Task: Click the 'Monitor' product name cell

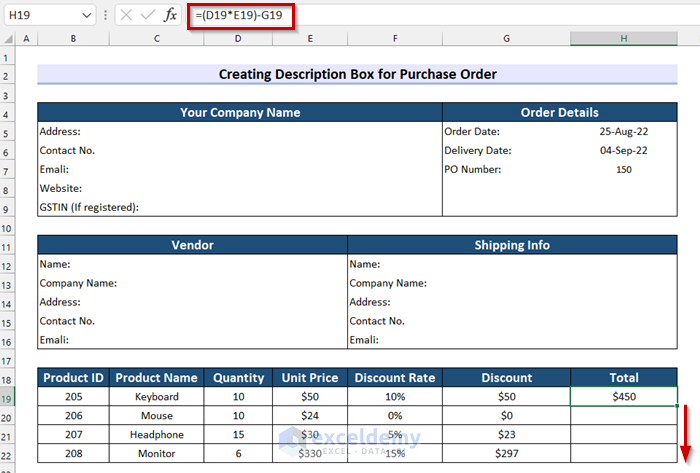Action: (157, 454)
